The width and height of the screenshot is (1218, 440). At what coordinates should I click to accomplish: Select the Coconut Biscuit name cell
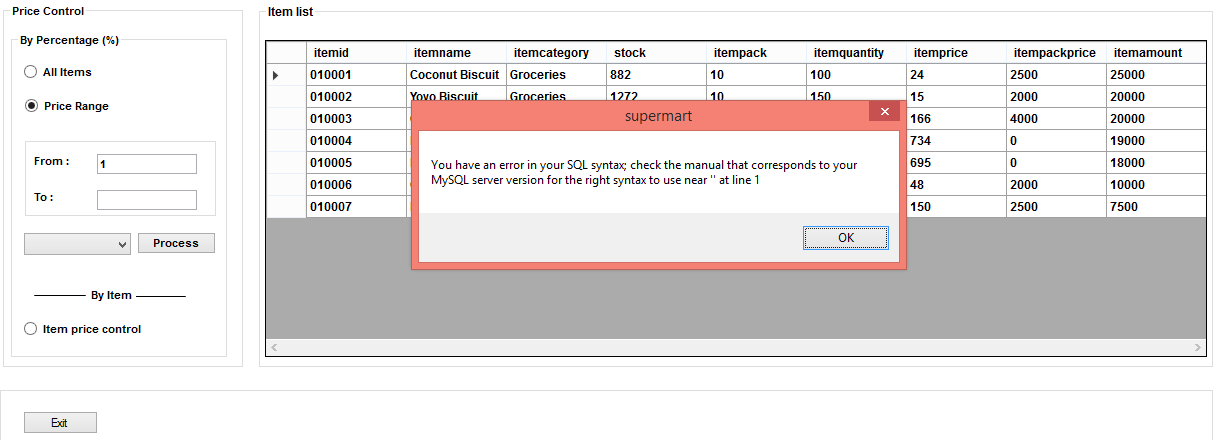(x=455, y=75)
